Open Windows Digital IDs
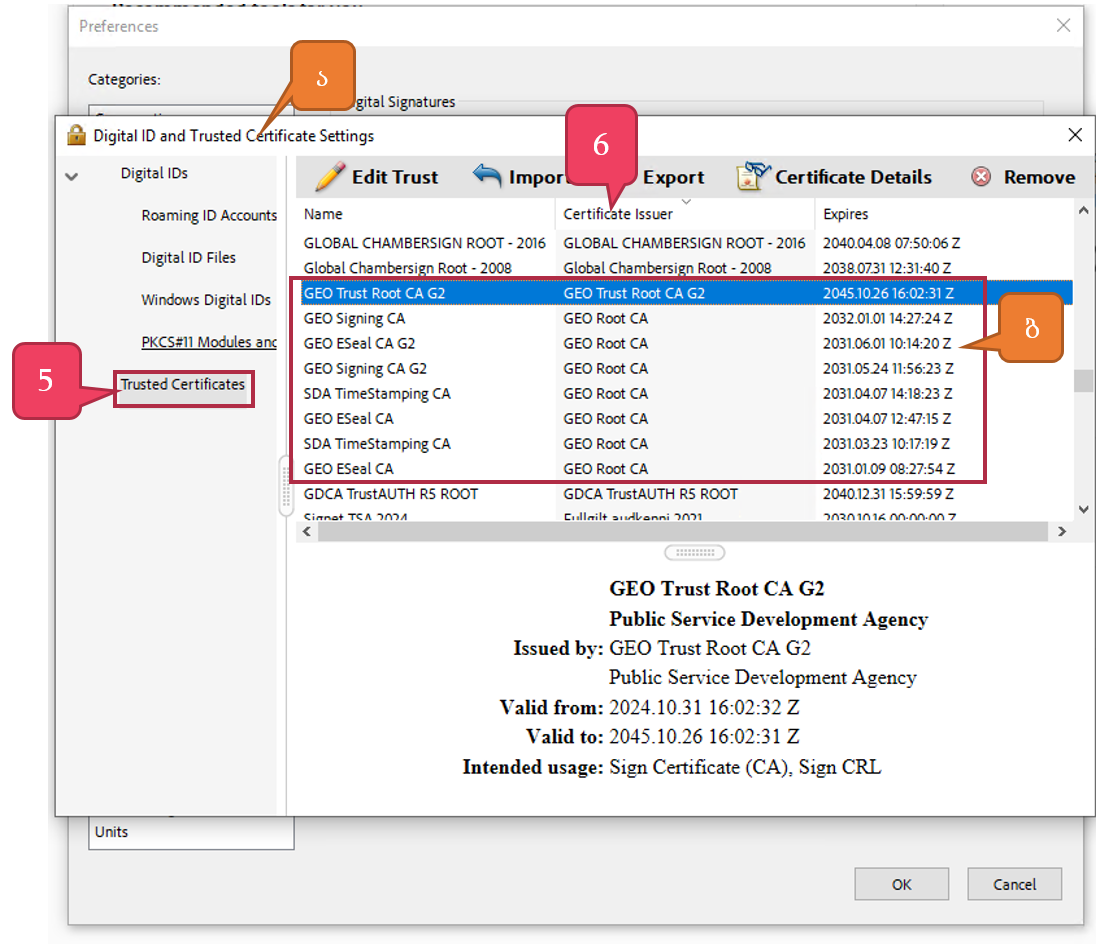Image resolution: width=1113 pixels, height=945 pixels. [x=206, y=300]
